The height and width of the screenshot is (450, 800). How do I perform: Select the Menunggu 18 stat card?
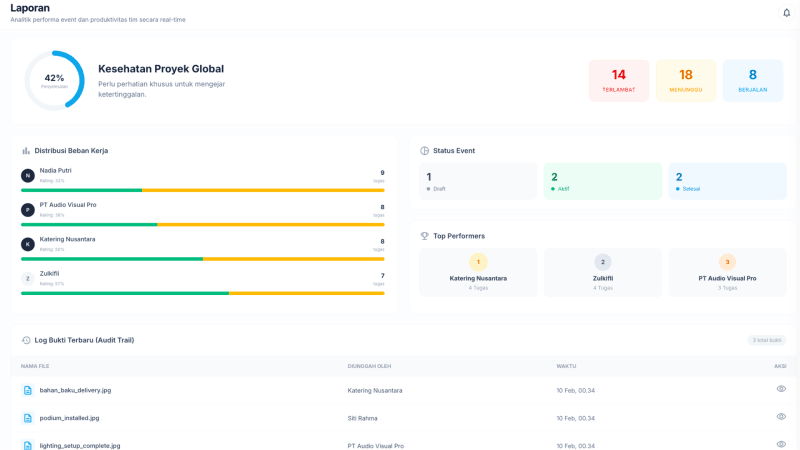tap(686, 81)
